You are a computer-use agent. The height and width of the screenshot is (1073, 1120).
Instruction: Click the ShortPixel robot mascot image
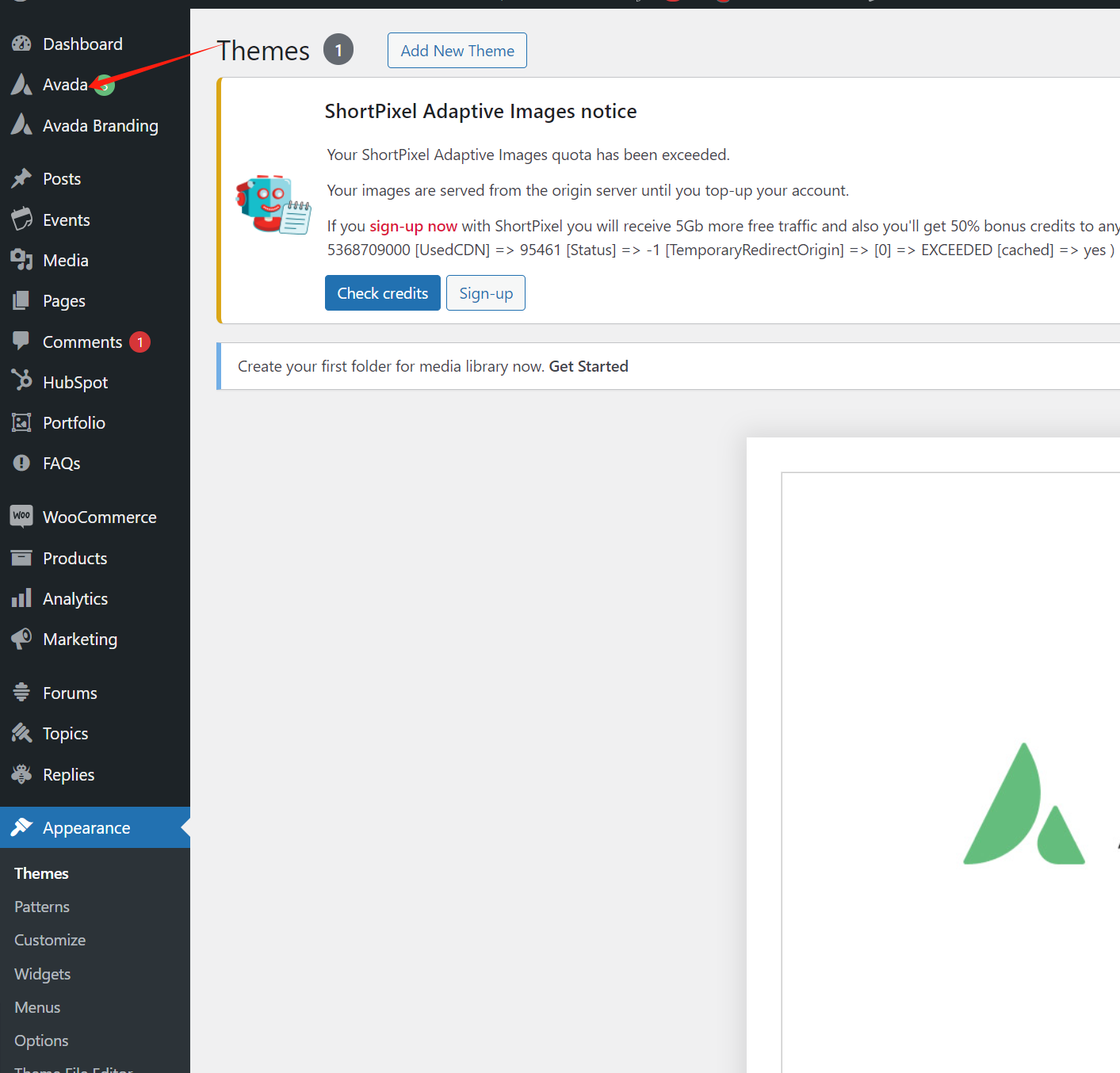click(x=273, y=204)
